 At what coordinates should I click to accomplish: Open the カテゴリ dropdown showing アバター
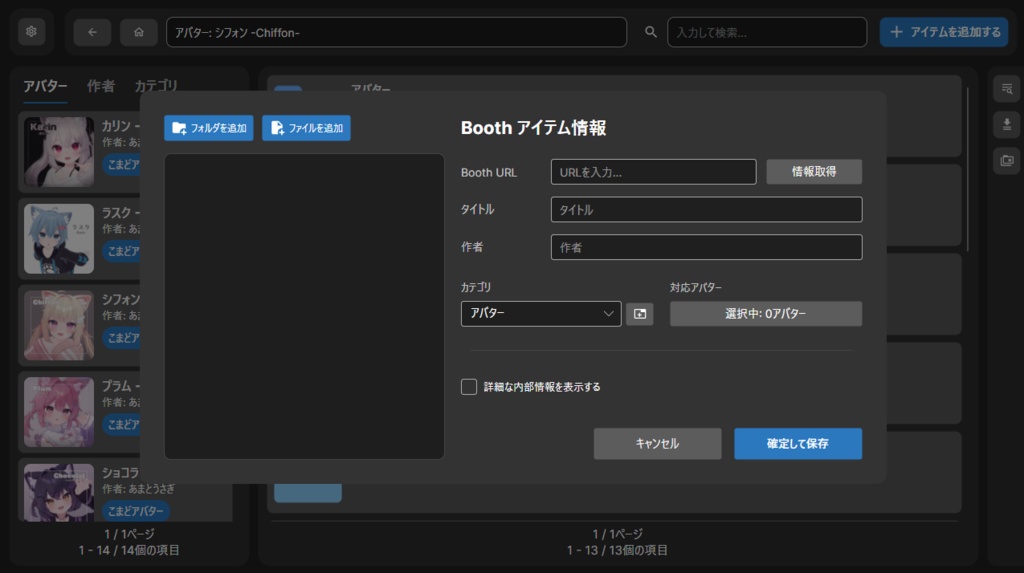pos(541,314)
